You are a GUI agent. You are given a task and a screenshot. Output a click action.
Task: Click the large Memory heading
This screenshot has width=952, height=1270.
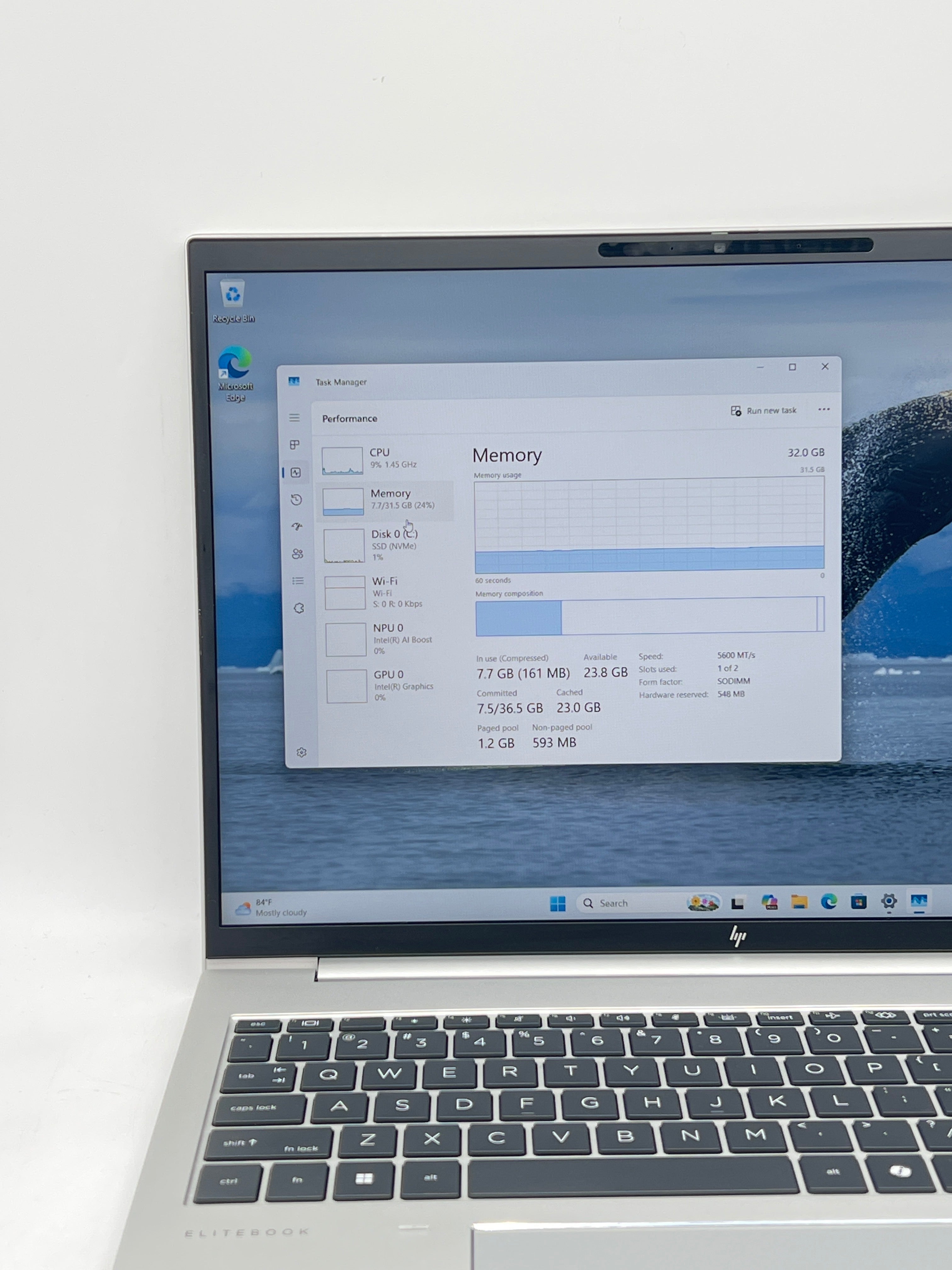pos(507,456)
